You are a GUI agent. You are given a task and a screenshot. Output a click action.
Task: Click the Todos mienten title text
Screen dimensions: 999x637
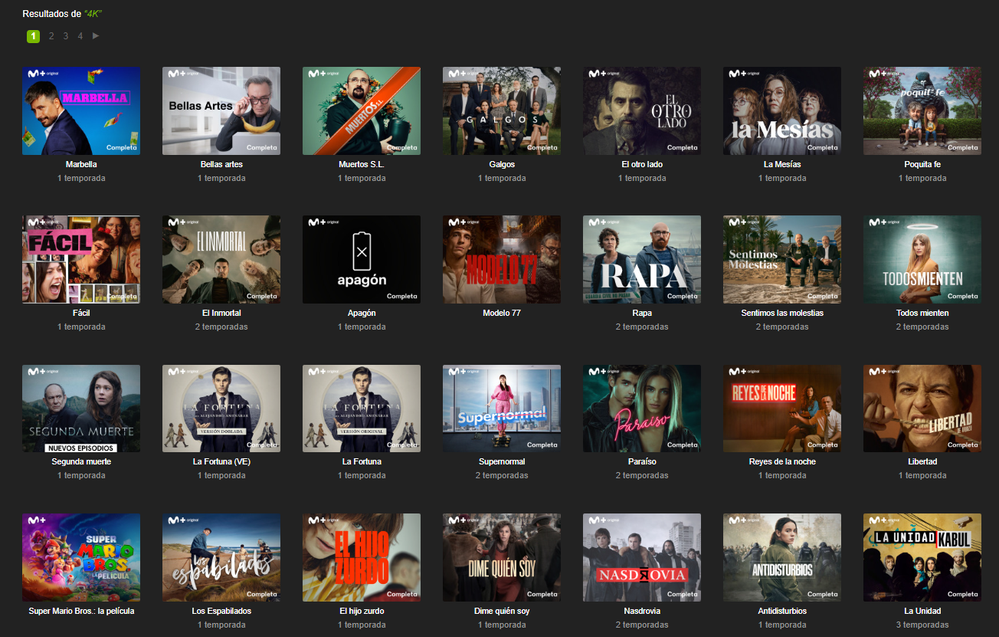[x=921, y=313]
